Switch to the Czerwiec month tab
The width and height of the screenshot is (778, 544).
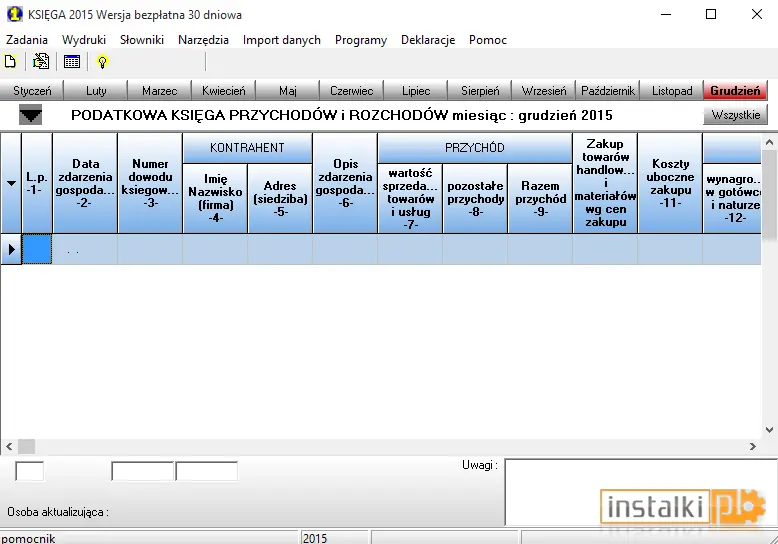click(x=351, y=91)
